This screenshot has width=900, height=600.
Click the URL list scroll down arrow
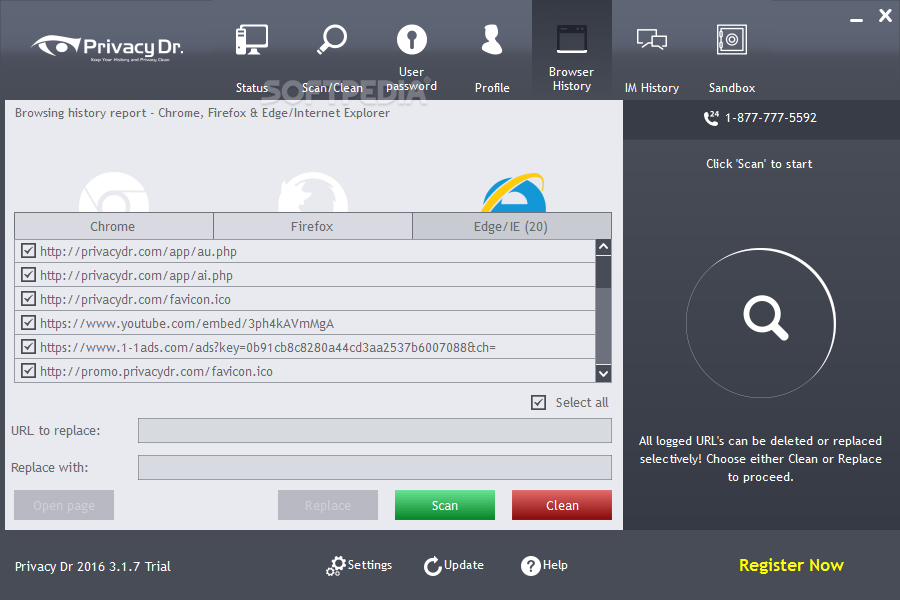[603, 374]
